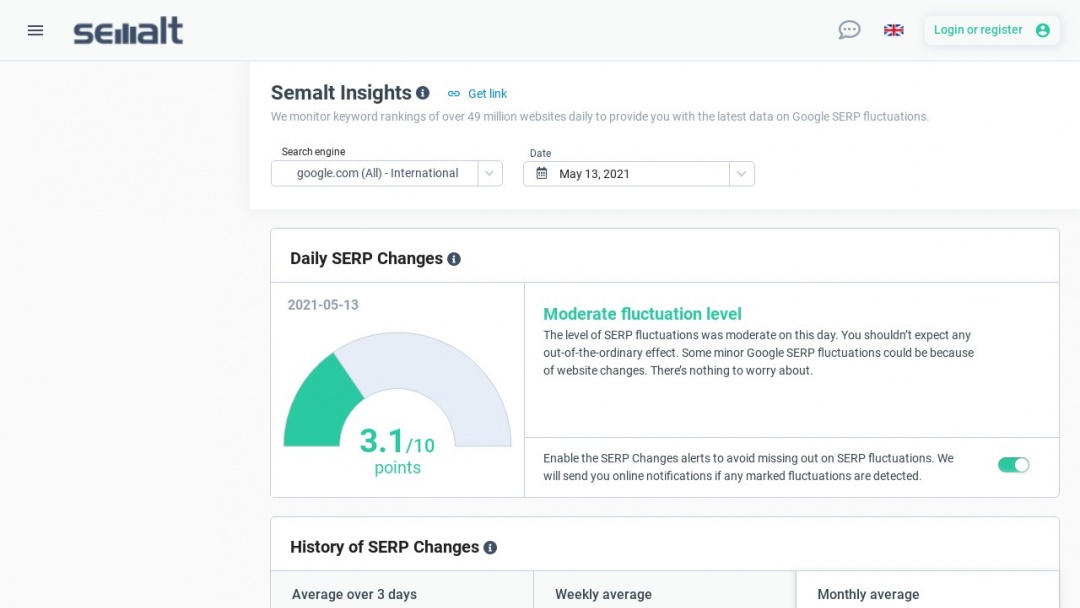
Task: Click the info icon beside Daily SERP Changes
Action: pos(454,258)
